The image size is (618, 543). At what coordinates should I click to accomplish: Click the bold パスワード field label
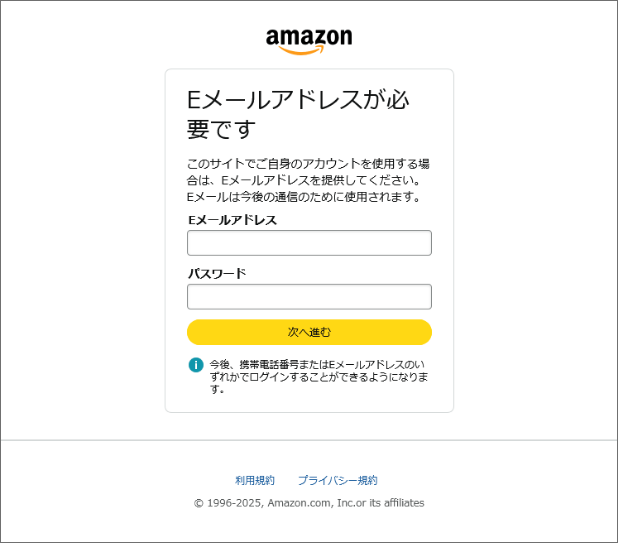pyautogui.click(x=216, y=273)
